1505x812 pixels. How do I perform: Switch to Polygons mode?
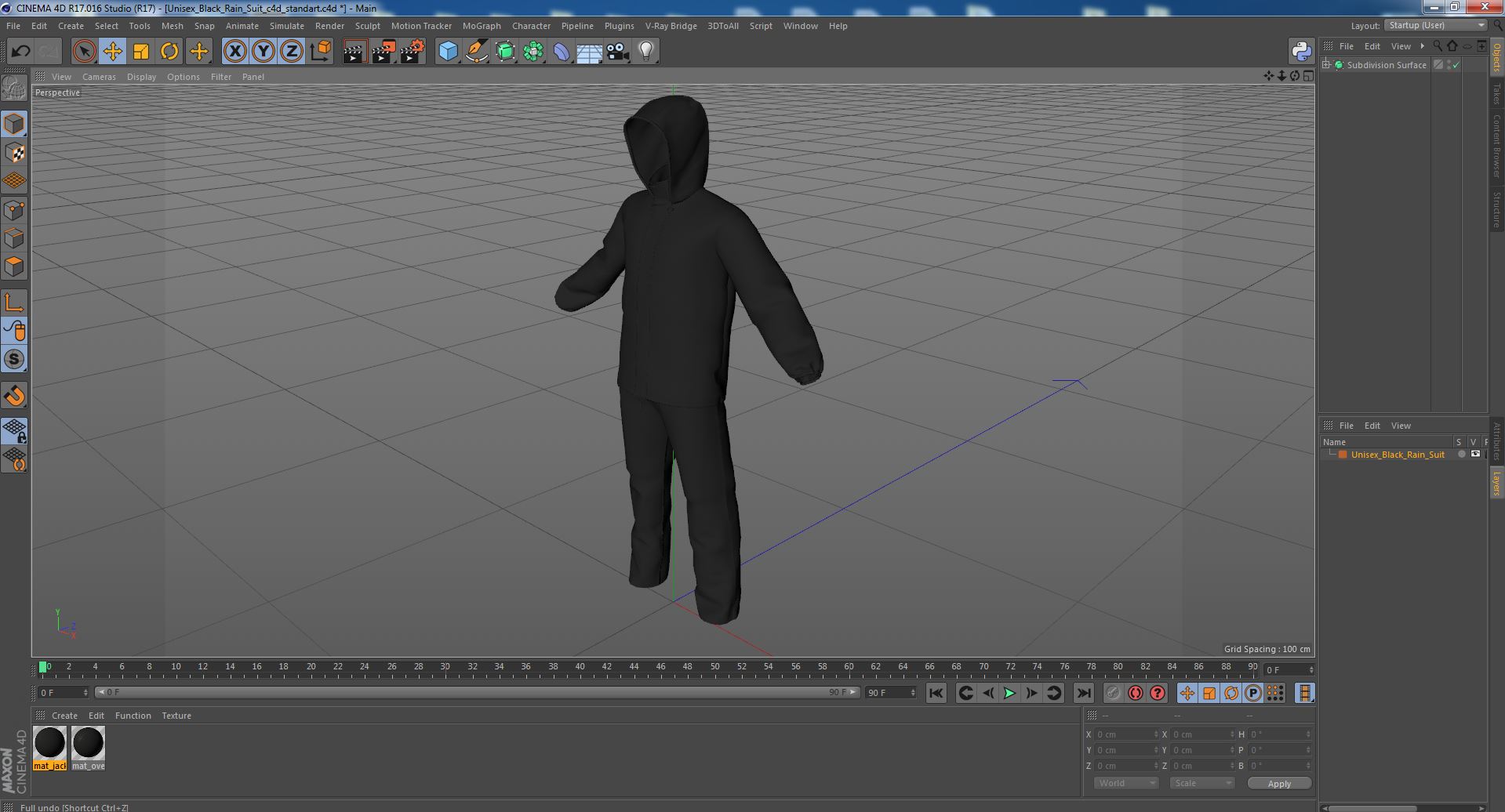[14, 266]
